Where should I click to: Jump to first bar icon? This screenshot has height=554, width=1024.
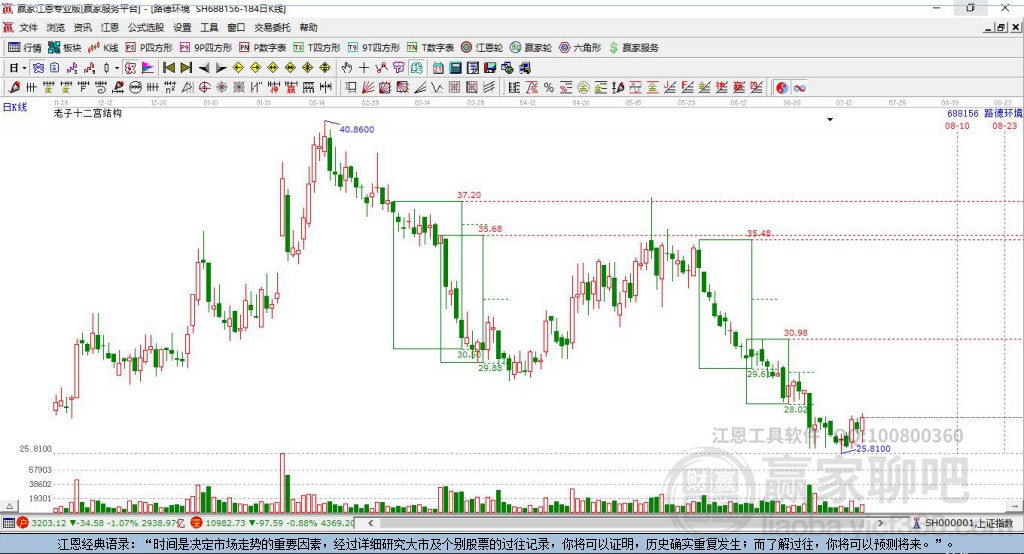(x=168, y=68)
